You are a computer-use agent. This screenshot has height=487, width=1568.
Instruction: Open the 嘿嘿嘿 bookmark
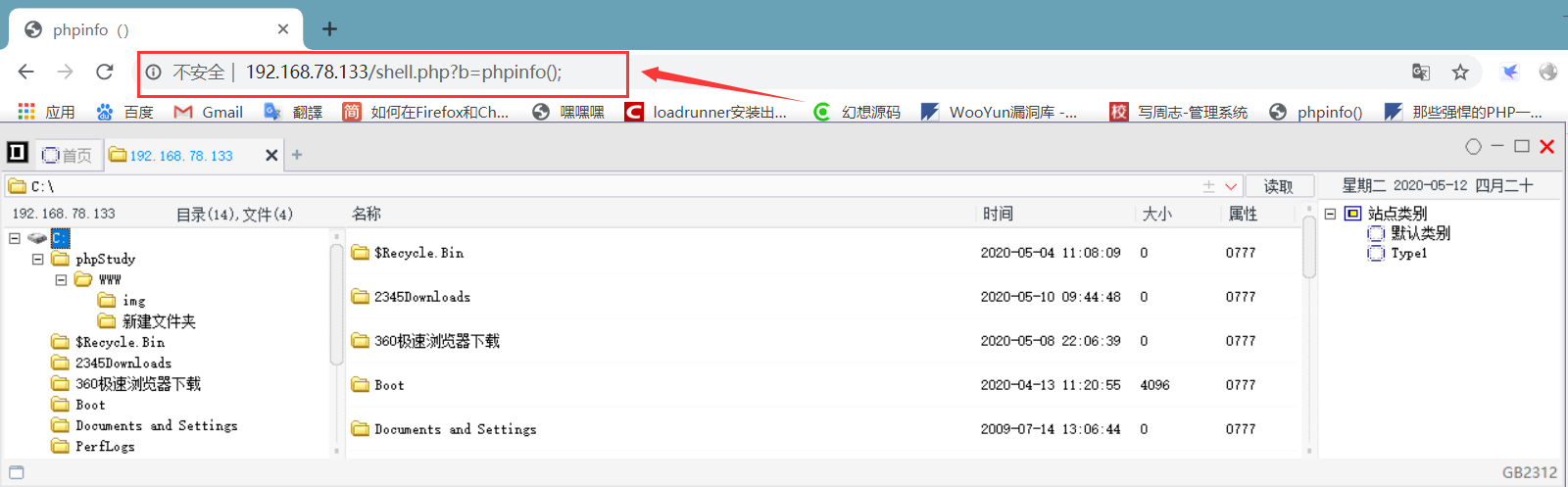click(568, 112)
